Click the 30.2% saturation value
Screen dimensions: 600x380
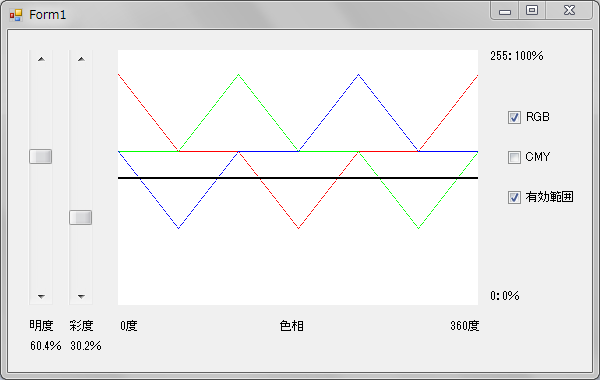tap(86, 346)
